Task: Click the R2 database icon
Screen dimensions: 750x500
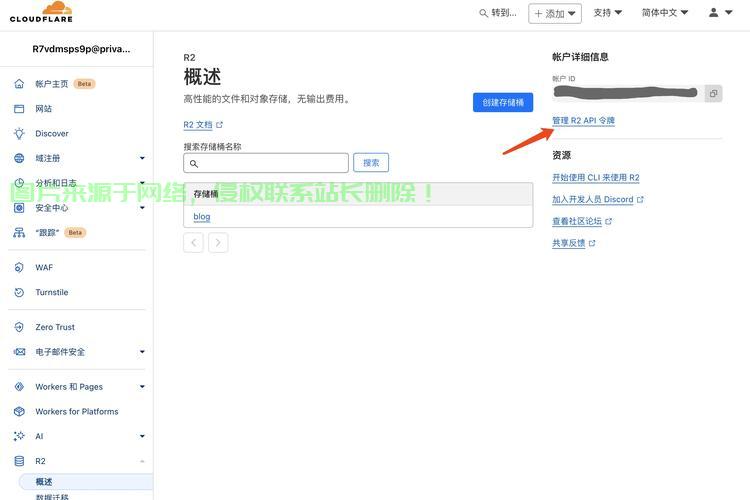Action: click(19, 461)
